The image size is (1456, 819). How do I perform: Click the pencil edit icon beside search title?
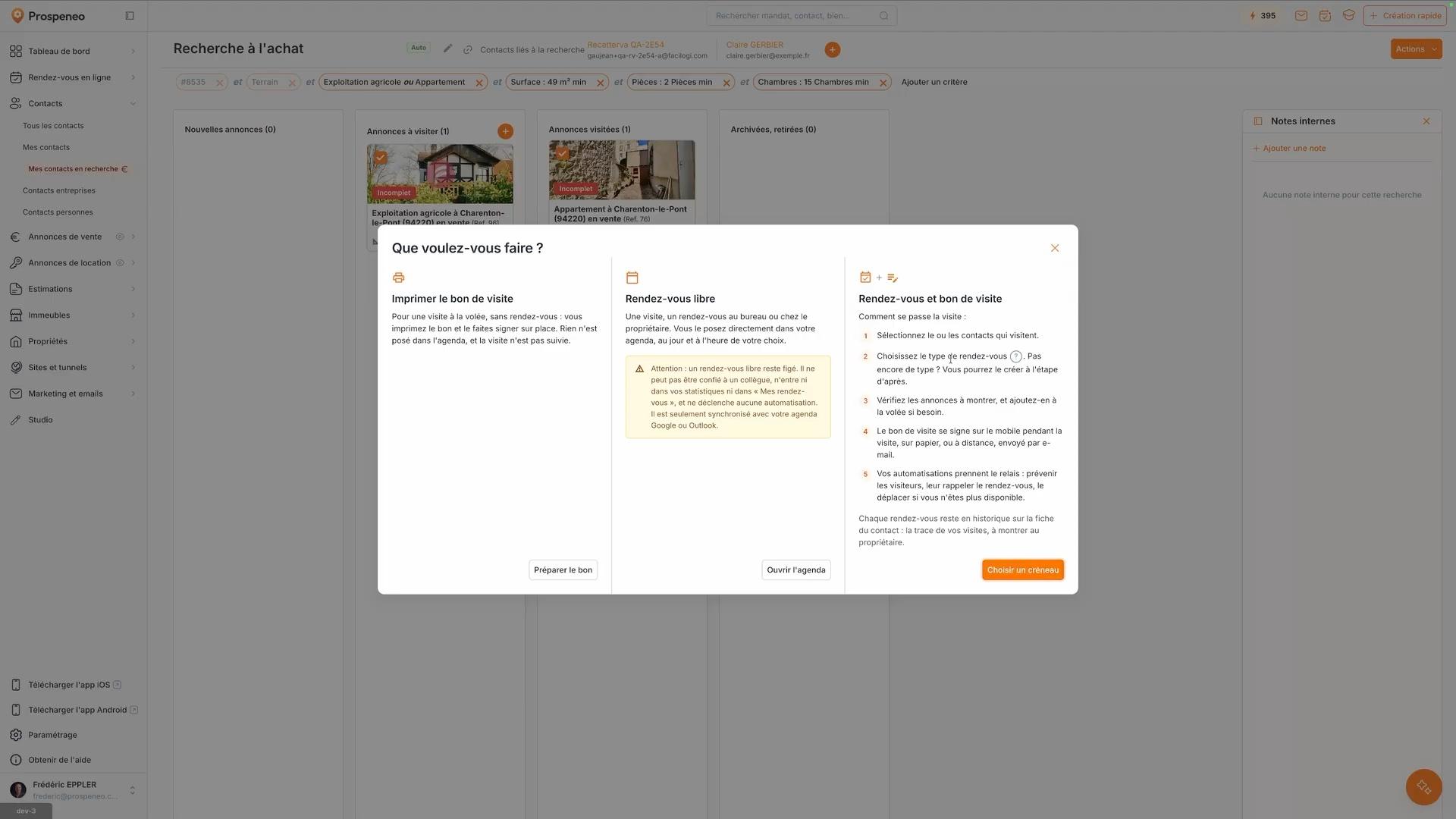click(447, 49)
